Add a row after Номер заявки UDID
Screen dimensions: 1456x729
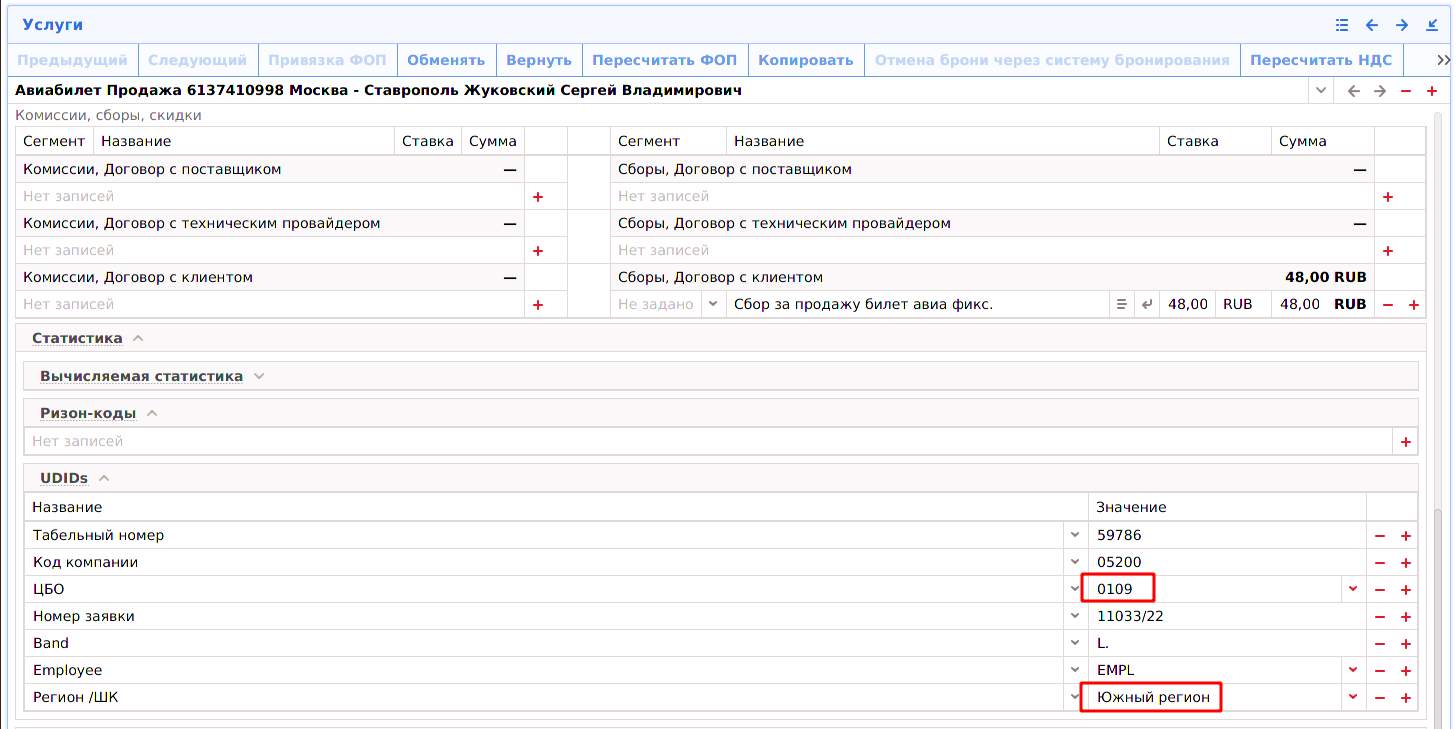coord(1406,617)
